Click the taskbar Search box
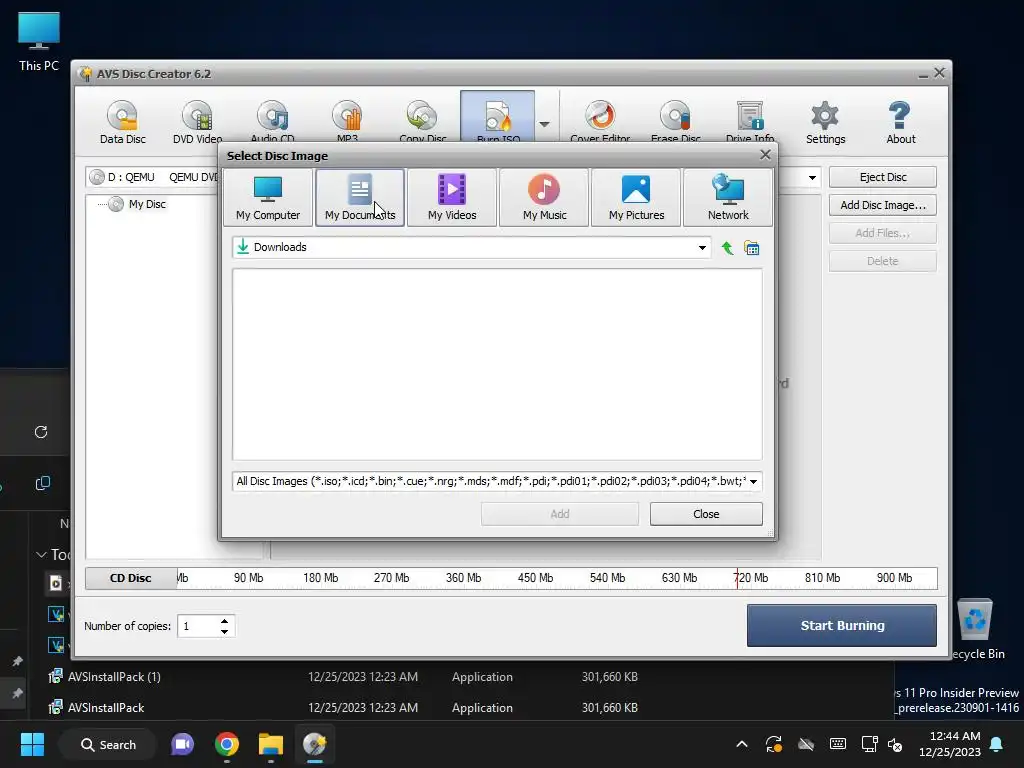Screen dimensions: 1024x768 coord(108,744)
